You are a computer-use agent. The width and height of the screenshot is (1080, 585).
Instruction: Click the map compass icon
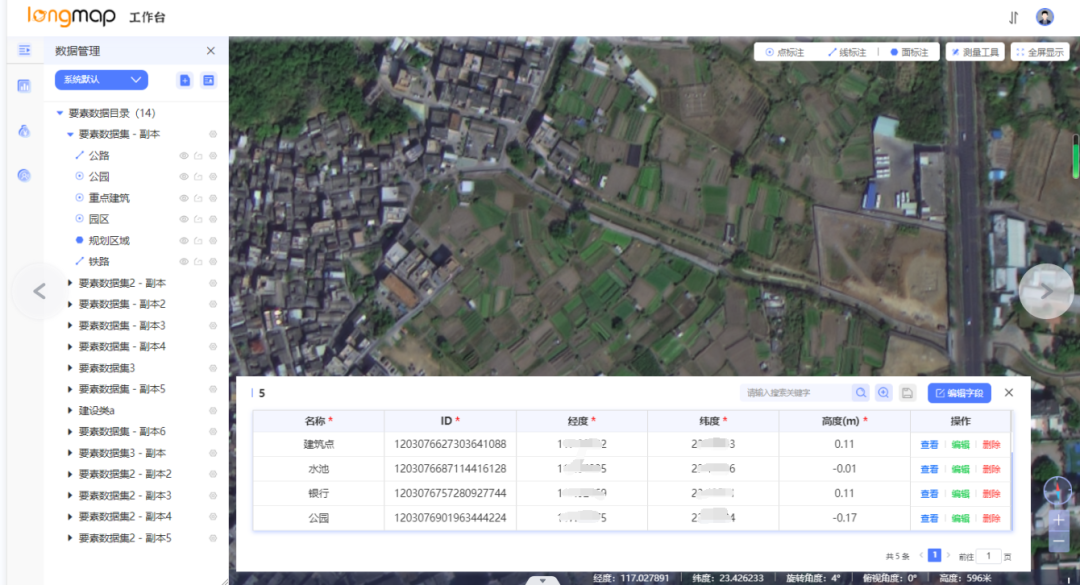(x=1057, y=491)
